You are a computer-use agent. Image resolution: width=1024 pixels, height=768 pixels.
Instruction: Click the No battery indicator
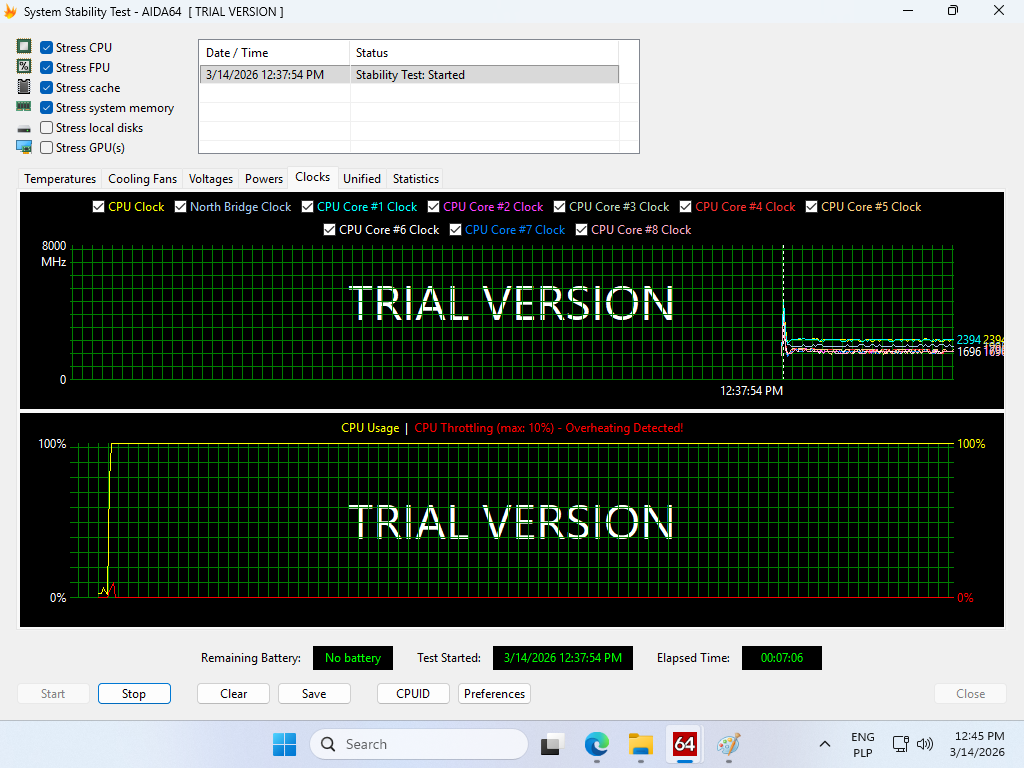click(353, 658)
